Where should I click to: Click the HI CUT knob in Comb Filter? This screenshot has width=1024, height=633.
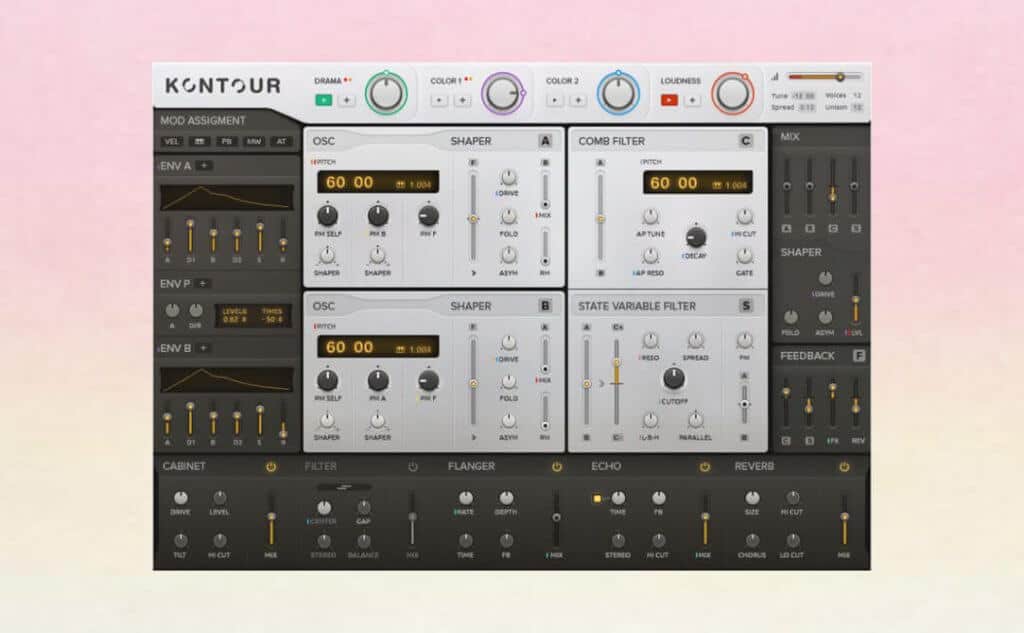click(x=744, y=216)
